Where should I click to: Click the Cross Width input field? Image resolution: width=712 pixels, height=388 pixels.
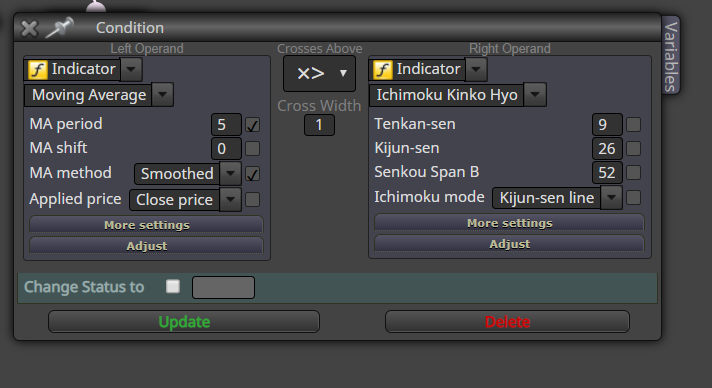tap(319, 125)
